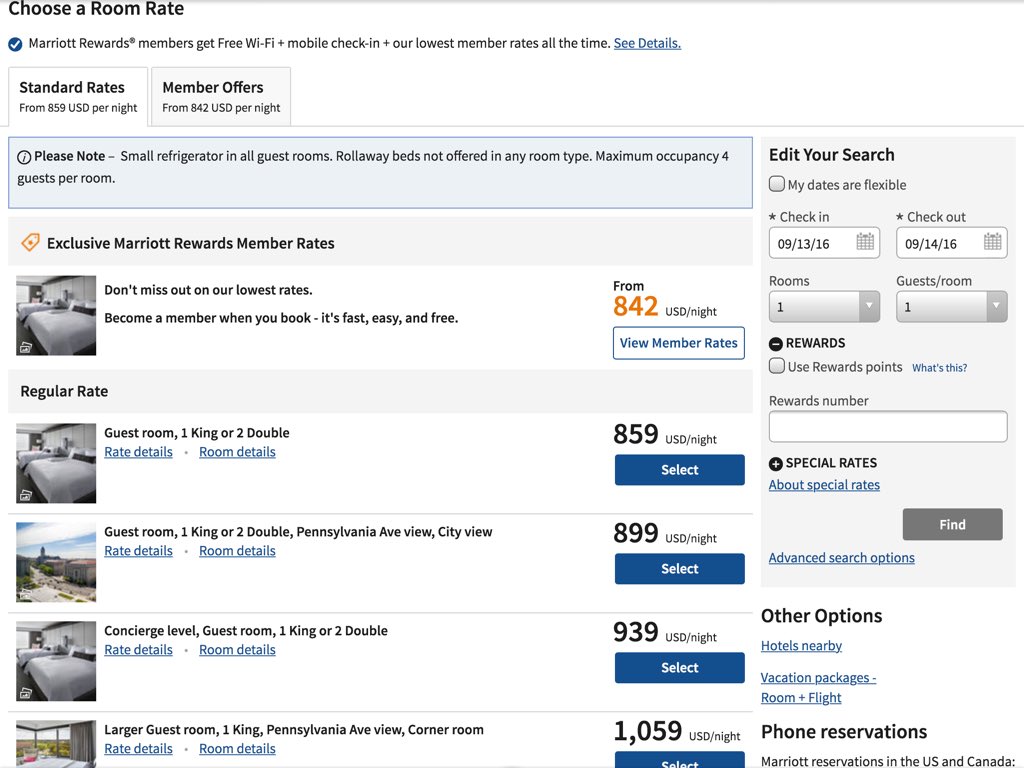Click the Check in date field
This screenshot has width=1024, height=768.
824,243
